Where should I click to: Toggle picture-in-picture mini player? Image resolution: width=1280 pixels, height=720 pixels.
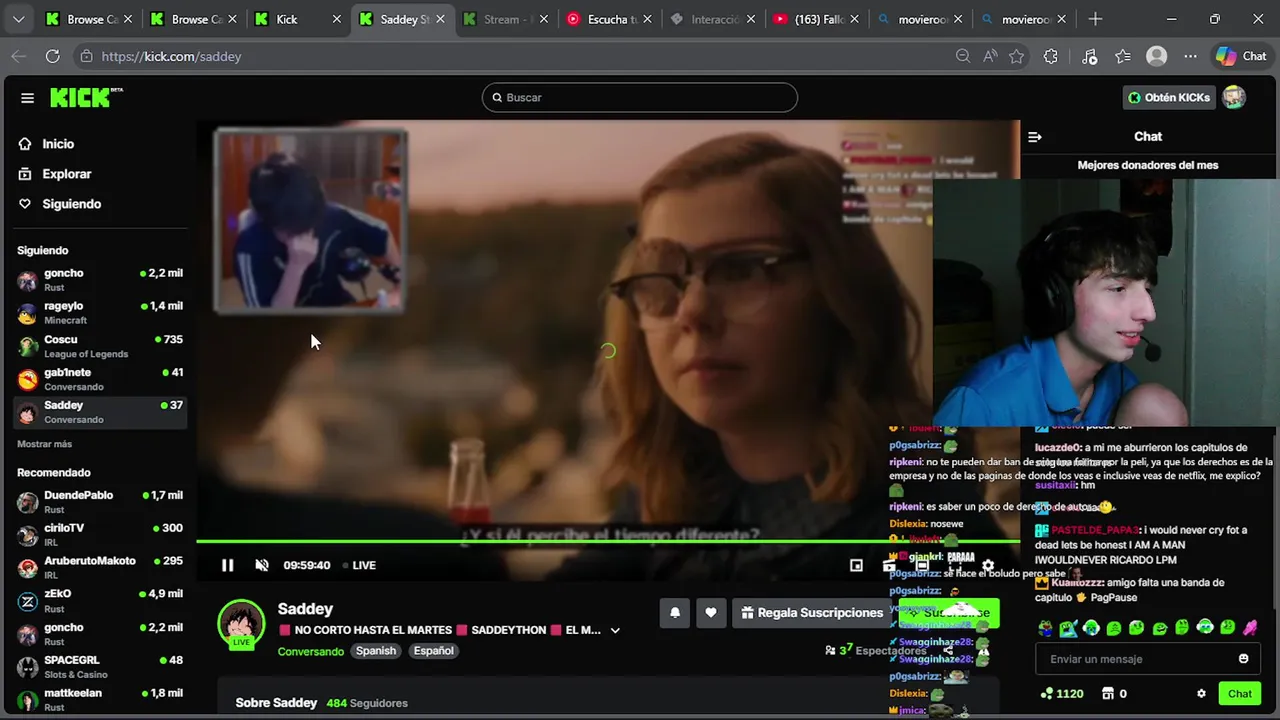(856, 565)
